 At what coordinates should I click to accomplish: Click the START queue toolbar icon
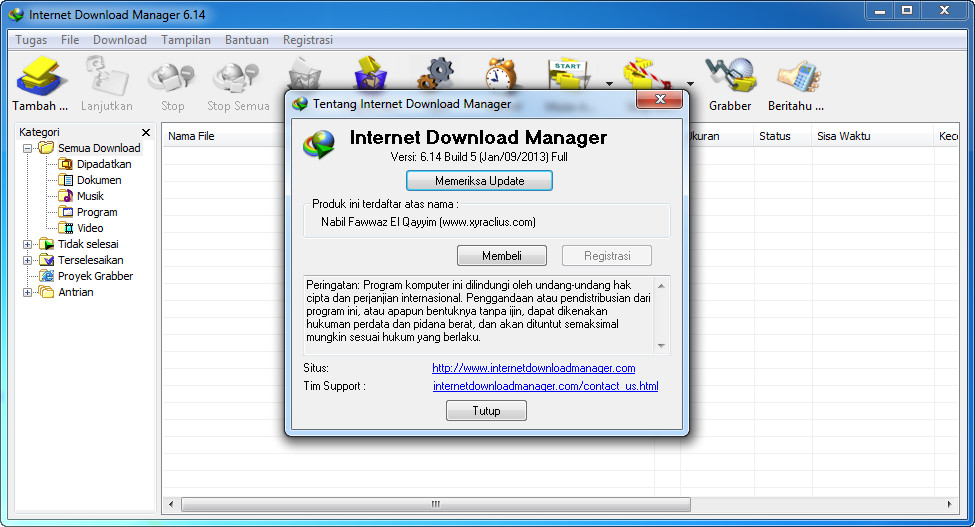coord(569,75)
